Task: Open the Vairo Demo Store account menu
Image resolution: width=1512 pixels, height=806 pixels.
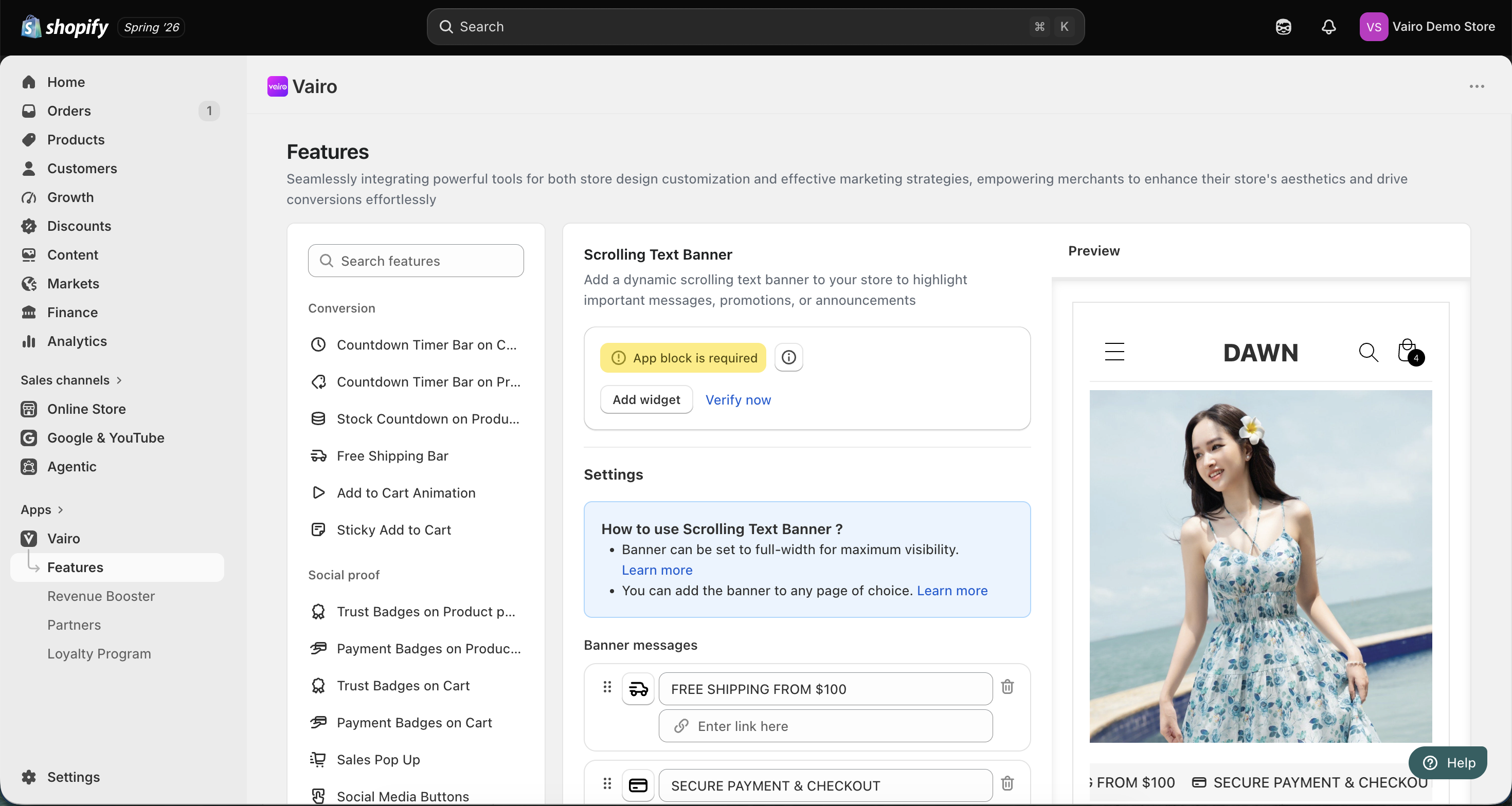Action: (1427, 27)
